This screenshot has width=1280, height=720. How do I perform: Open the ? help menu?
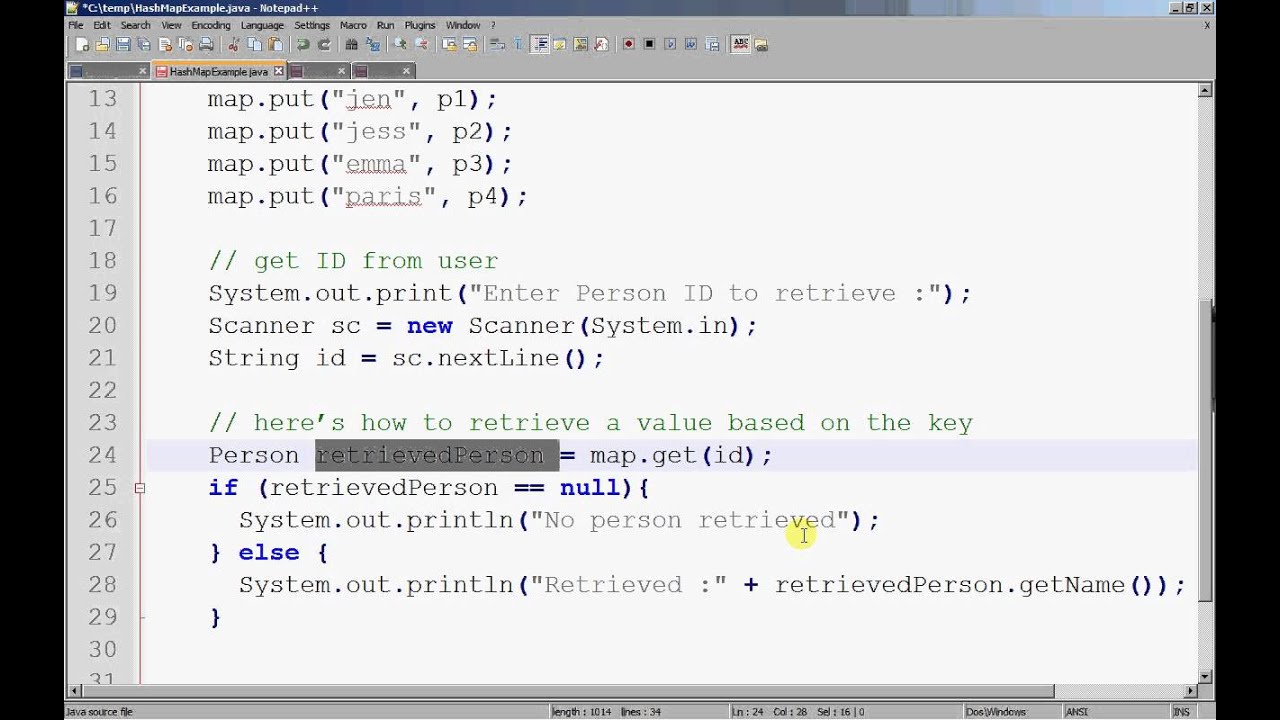(x=493, y=25)
